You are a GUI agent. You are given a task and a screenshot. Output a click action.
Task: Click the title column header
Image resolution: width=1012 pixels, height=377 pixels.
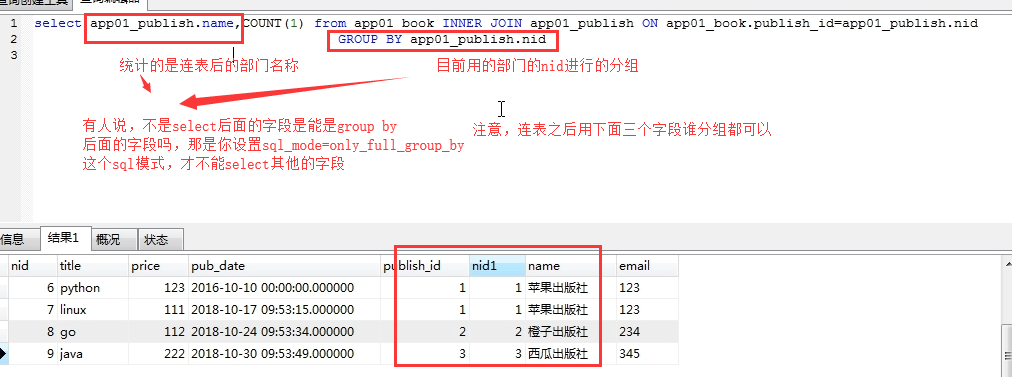[x=93, y=266]
